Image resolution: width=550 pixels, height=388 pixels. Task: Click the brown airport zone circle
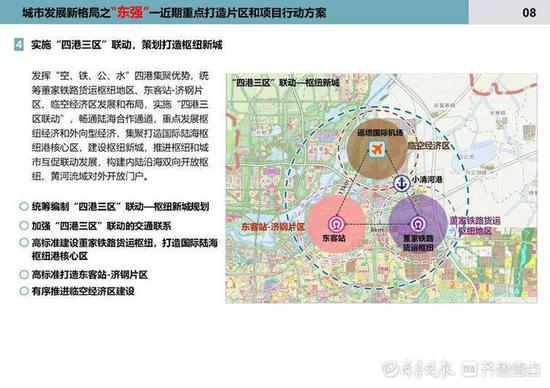pos(377,148)
